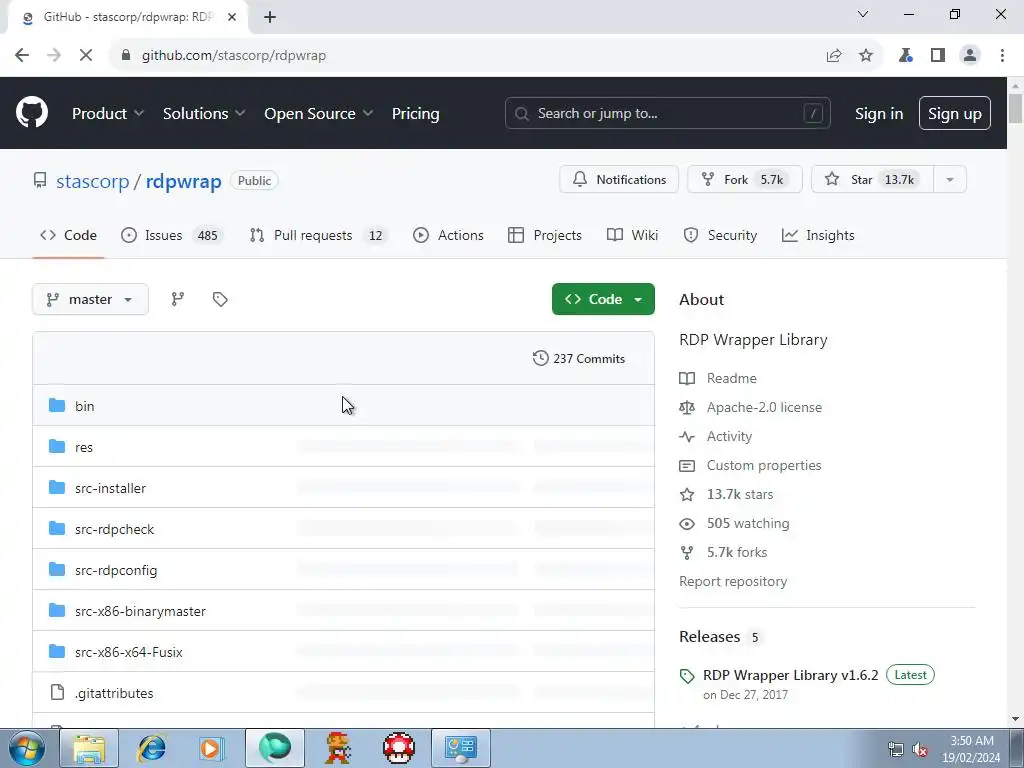Screen dimensions: 1024x768
Task: Switch to the Insights tab
Action: point(818,235)
